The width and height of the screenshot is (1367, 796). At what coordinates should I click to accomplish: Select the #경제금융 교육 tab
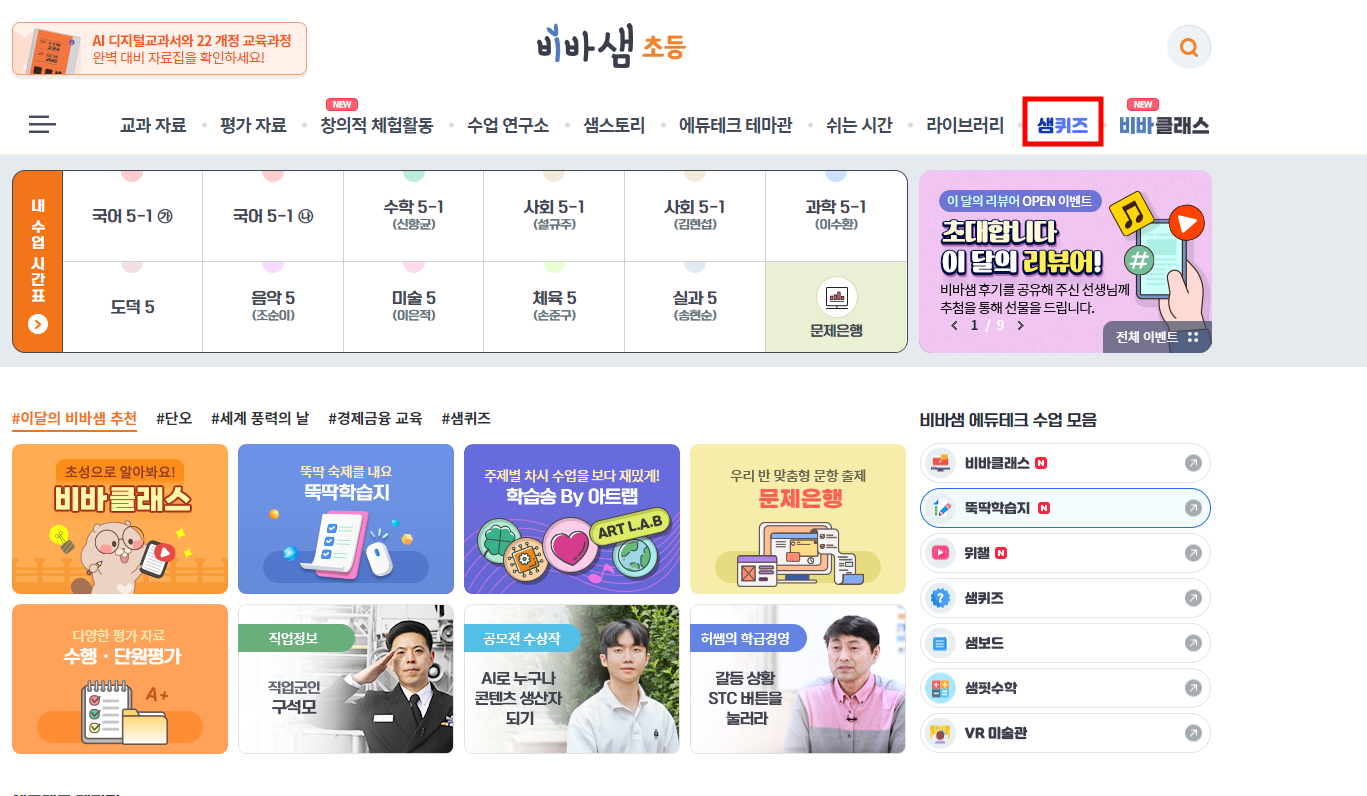click(x=375, y=418)
